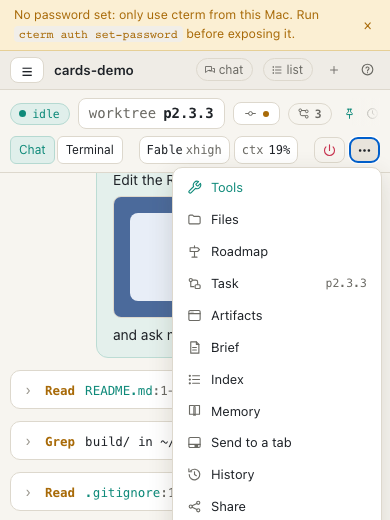Open the worktree p2.3.3 selector
390x520 pixels.
[151, 114]
